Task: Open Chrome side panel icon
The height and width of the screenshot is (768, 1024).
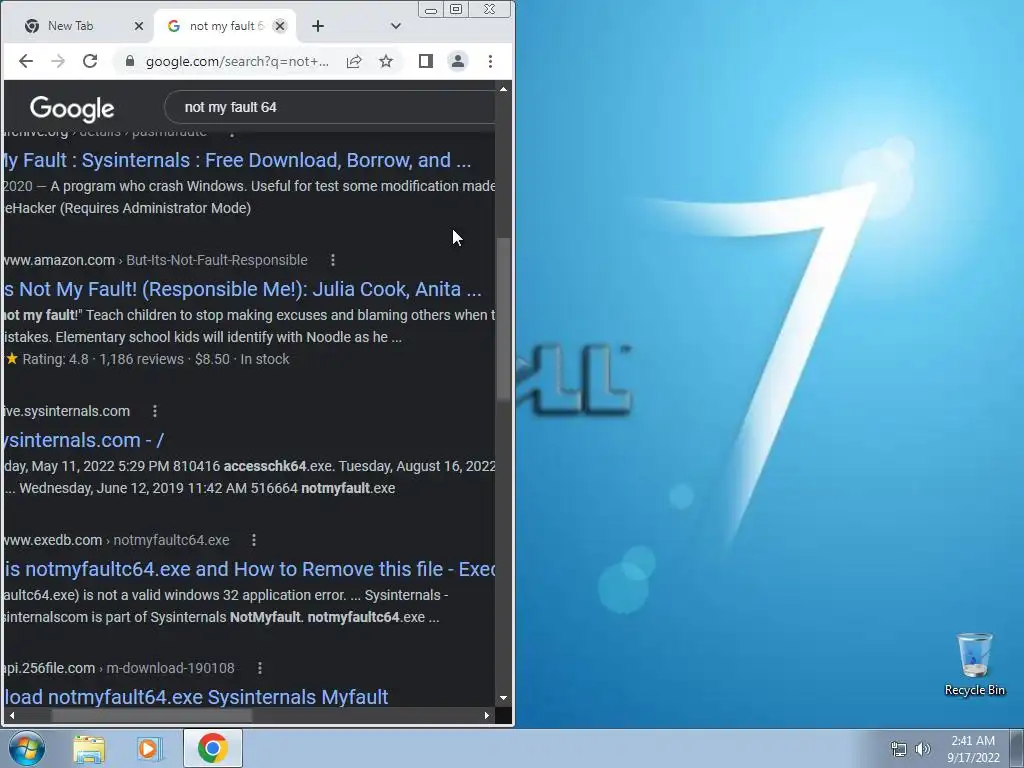Action: [x=426, y=61]
